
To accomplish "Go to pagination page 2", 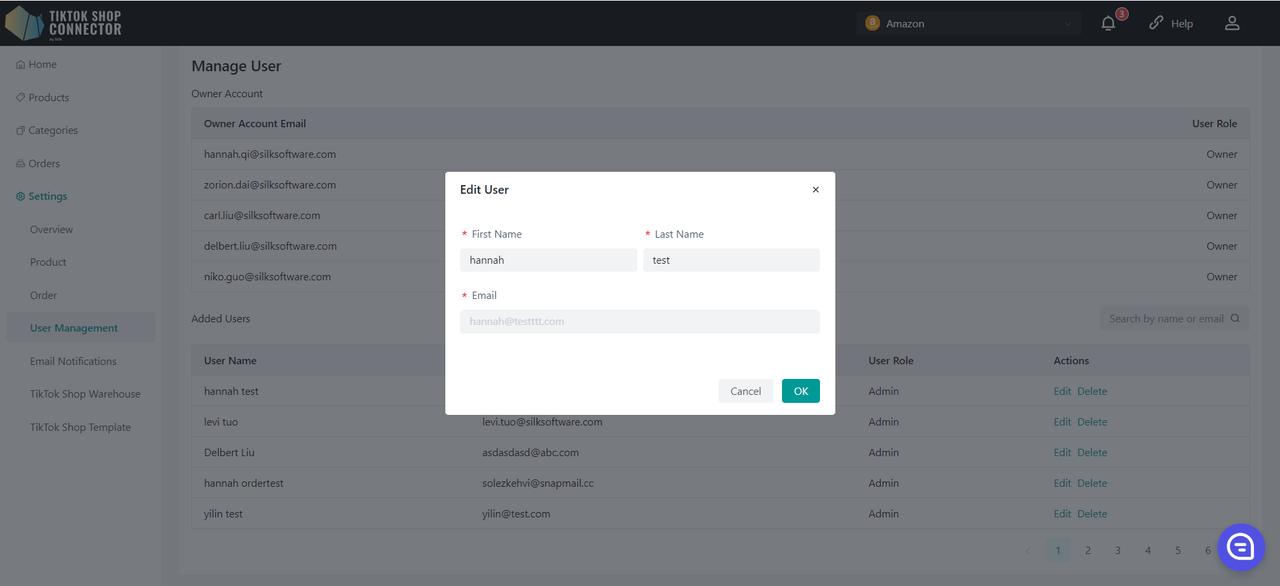I will pyautogui.click(x=1088, y=550).
